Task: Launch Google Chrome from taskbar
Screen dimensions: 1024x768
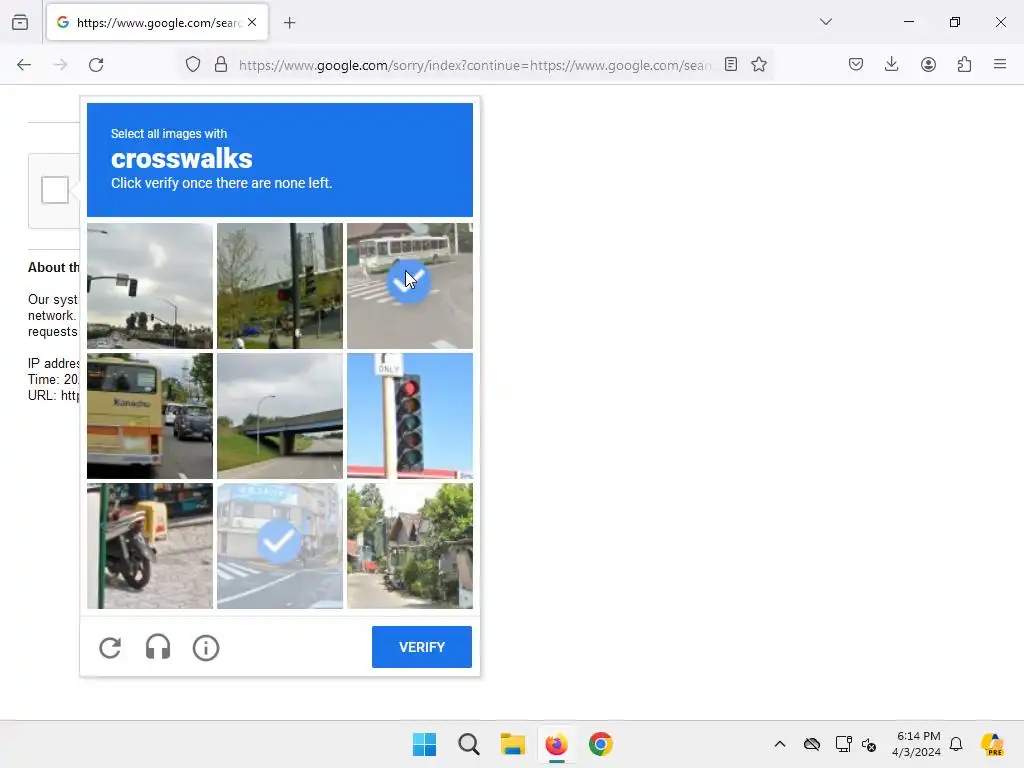Action: click(601, 744)
